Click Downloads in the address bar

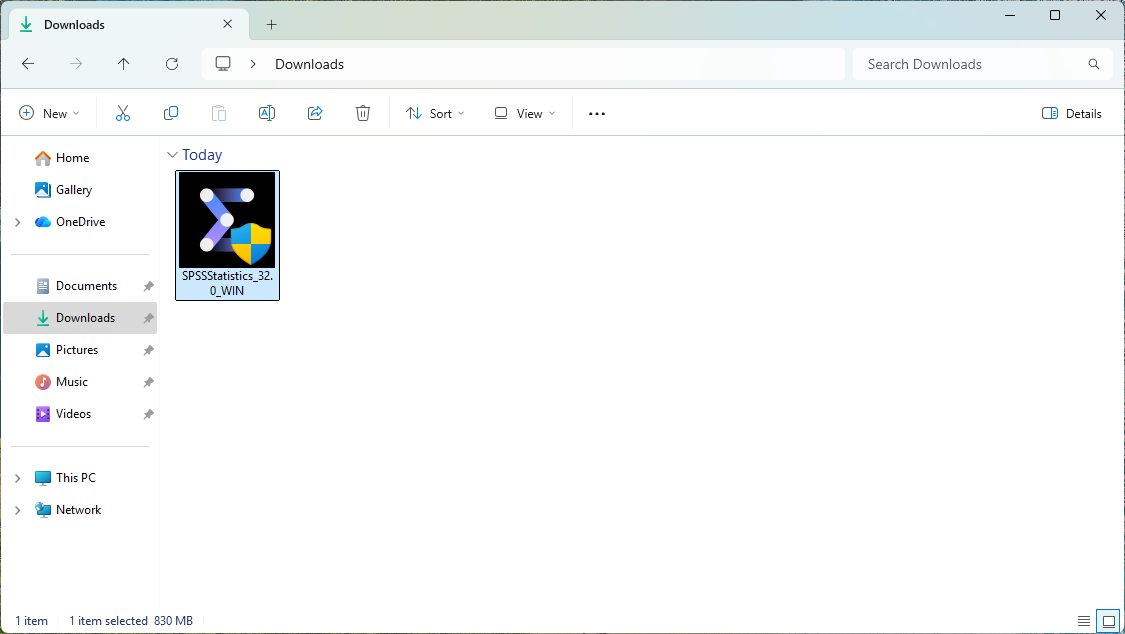tap(309, 64)
